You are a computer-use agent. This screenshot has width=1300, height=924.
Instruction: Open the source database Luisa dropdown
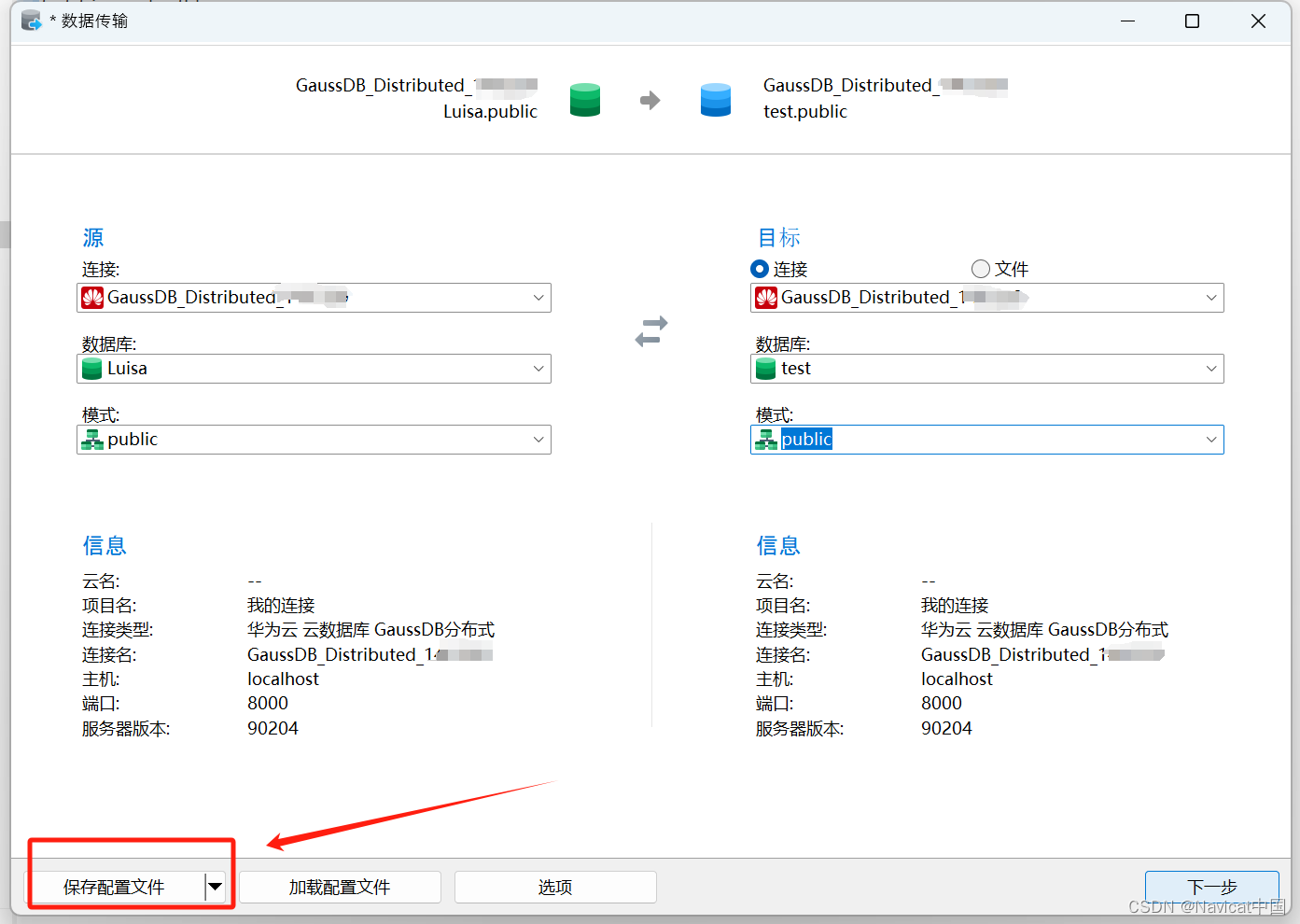click(x=538, y=369)
